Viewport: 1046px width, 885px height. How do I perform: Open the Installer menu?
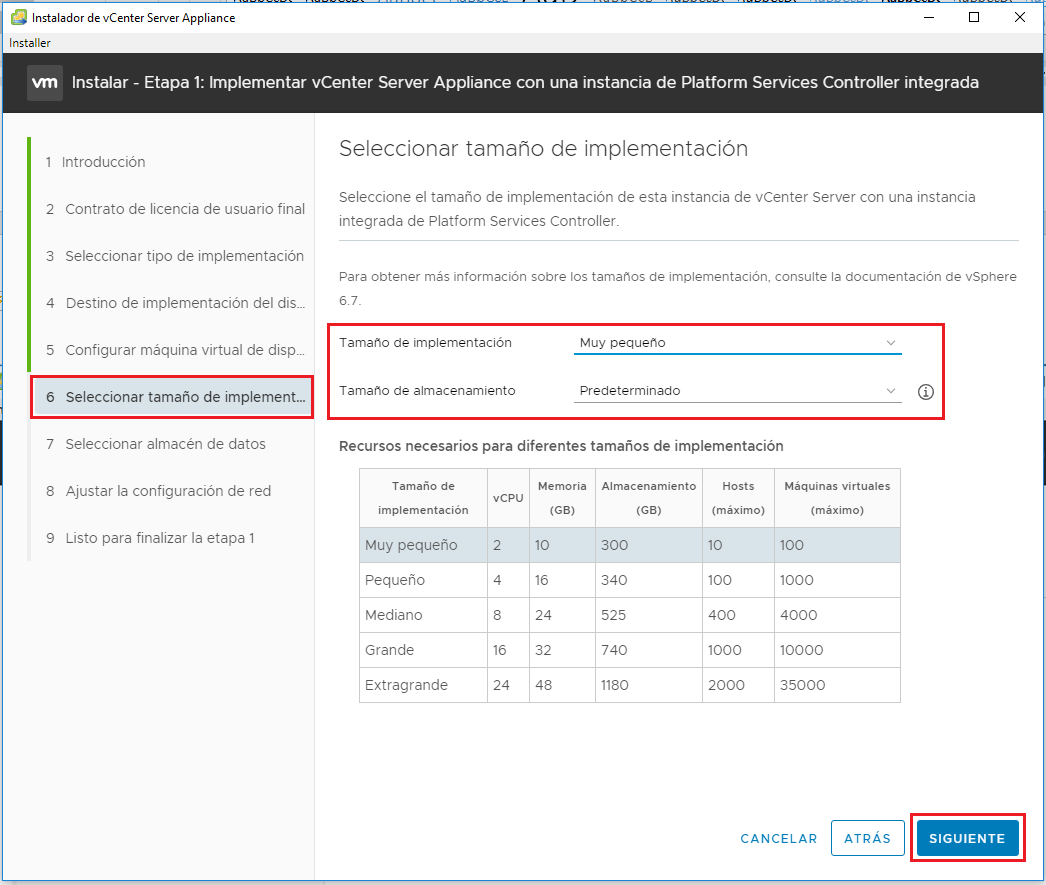(28, 43)
